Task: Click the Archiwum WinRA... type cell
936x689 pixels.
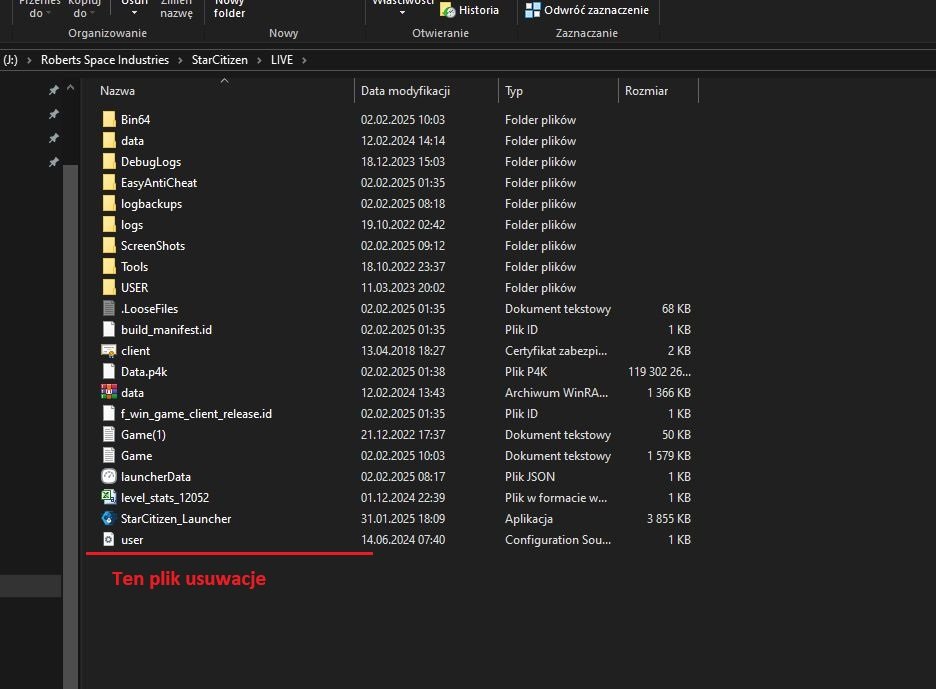Action: [x=556, y=392]
